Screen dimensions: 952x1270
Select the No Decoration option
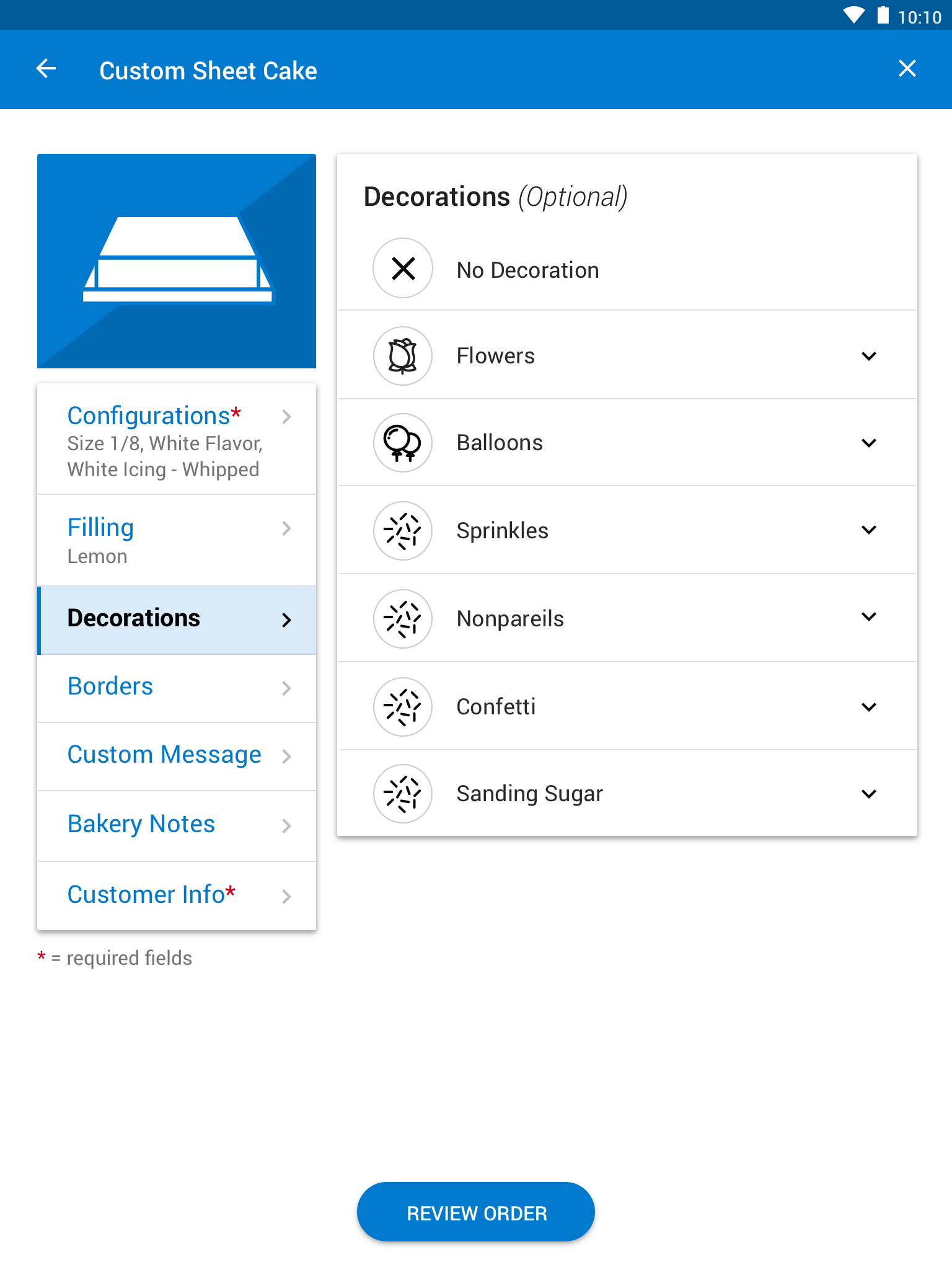627,269
